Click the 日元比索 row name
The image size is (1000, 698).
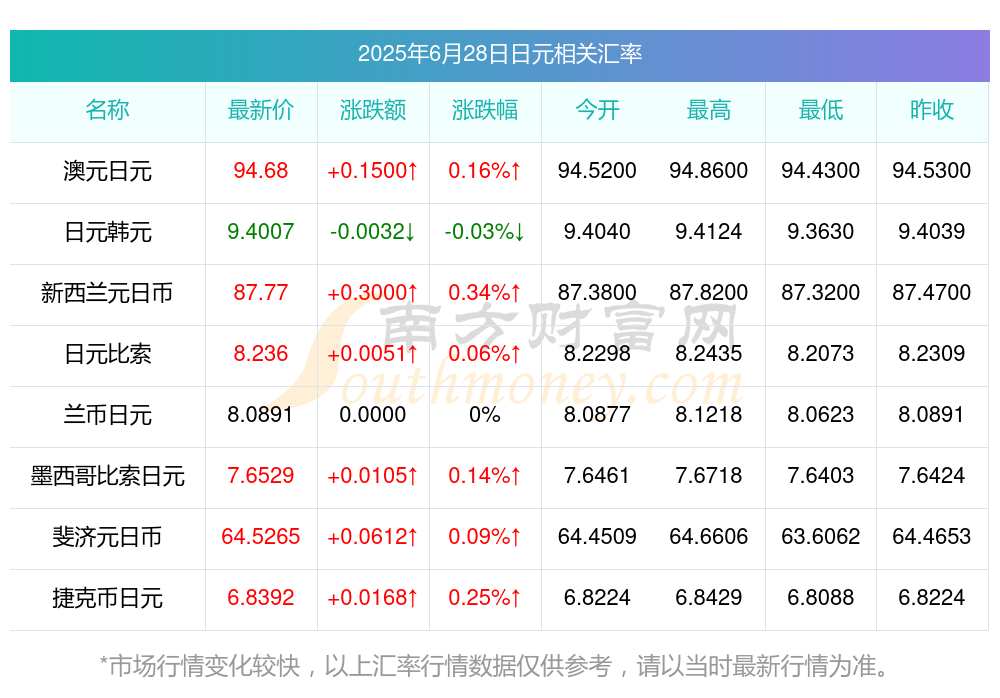click(x=107, y=353)
